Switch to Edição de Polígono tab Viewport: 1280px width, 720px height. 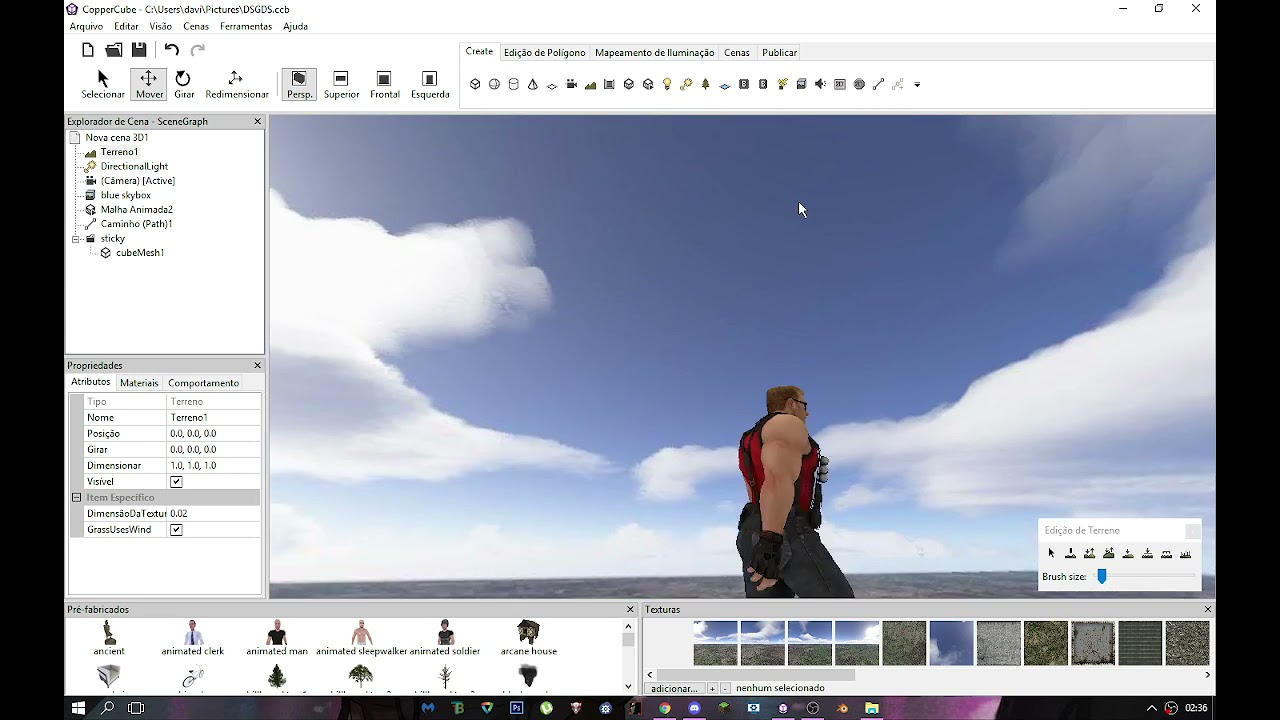point(544,52)
